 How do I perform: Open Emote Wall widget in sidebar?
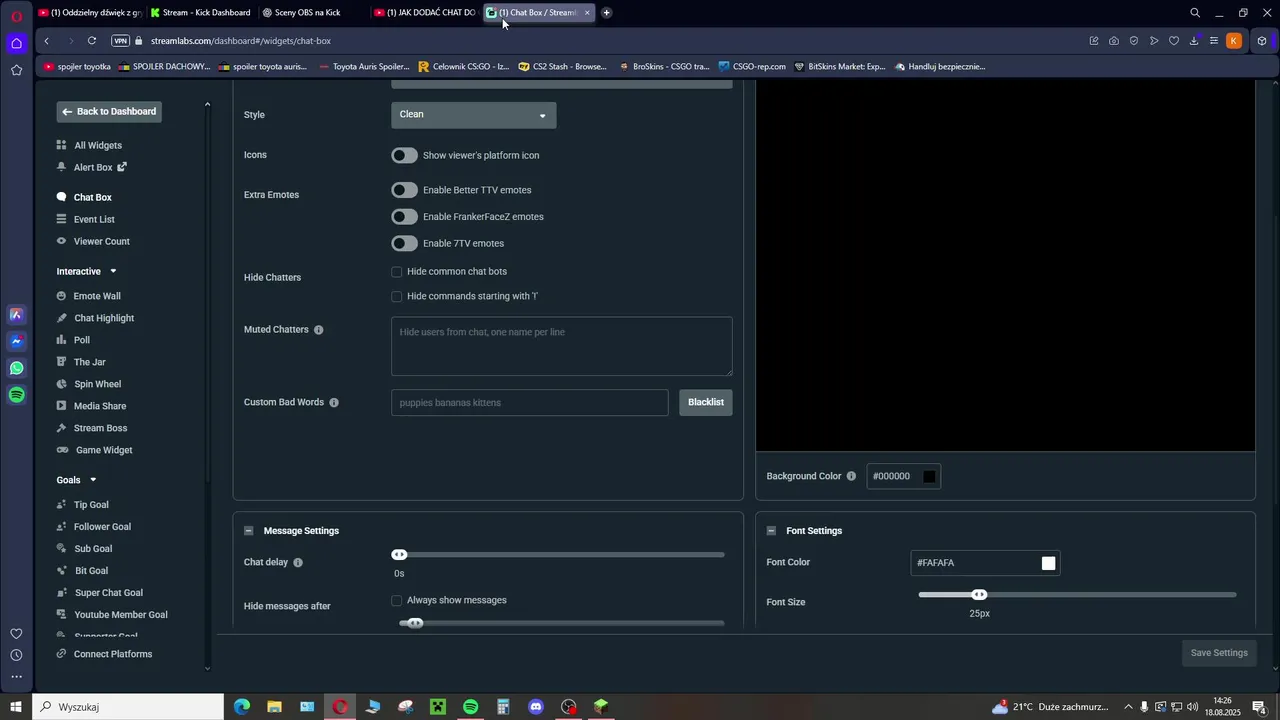(x=97, y=296)
